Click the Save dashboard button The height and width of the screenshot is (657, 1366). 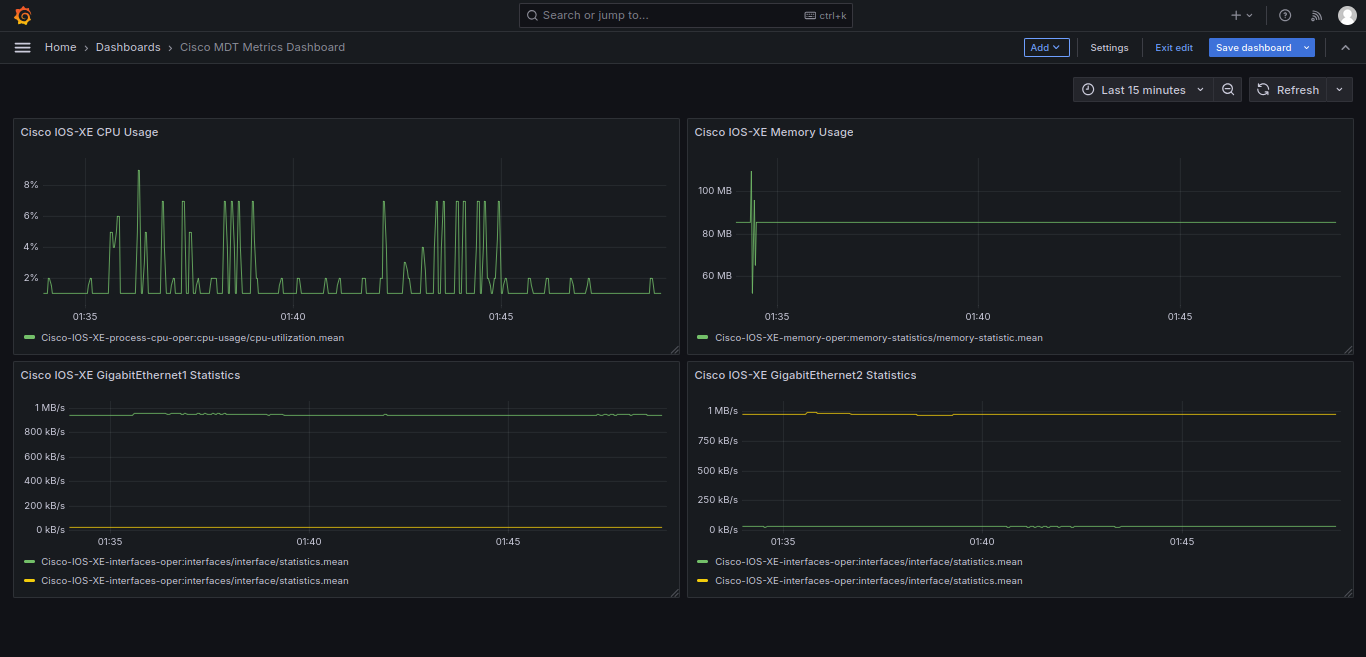(x=1253, y=47)
